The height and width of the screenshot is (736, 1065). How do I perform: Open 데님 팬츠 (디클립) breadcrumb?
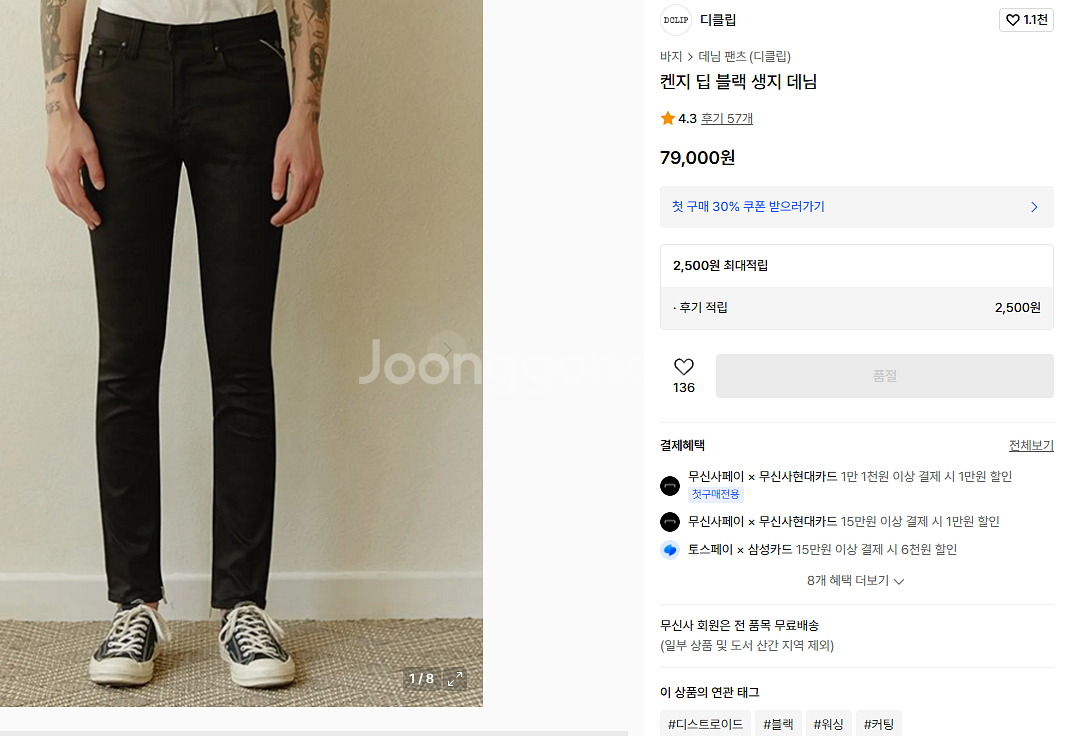744,56
